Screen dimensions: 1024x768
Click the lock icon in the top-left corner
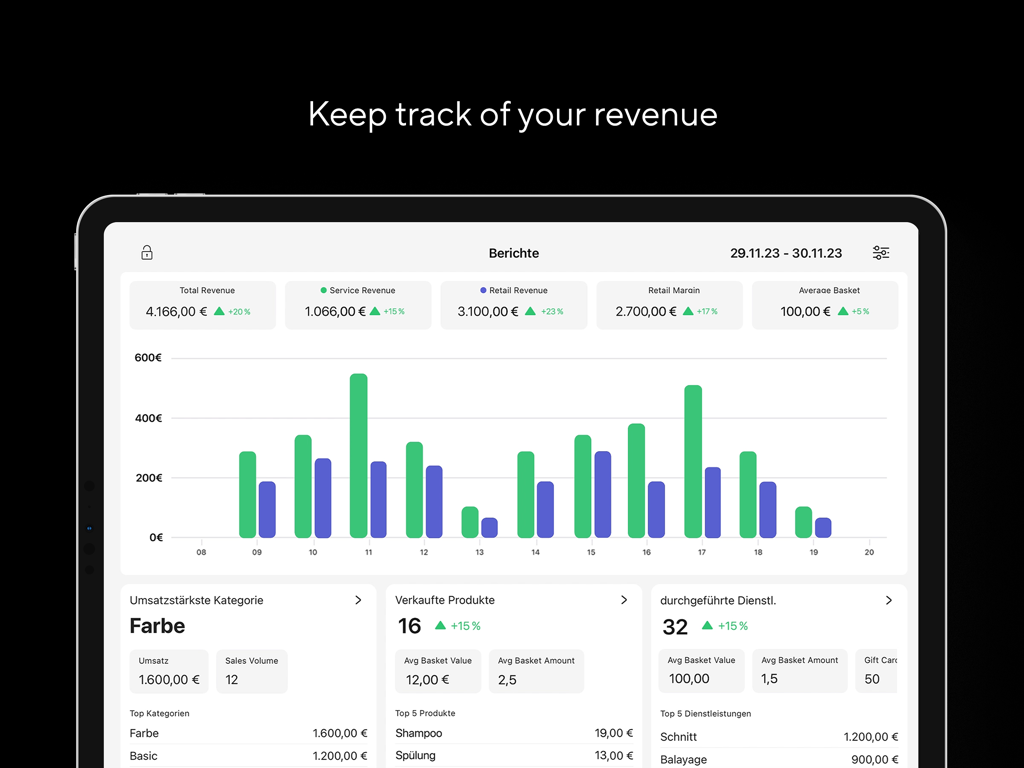[146, 252]
